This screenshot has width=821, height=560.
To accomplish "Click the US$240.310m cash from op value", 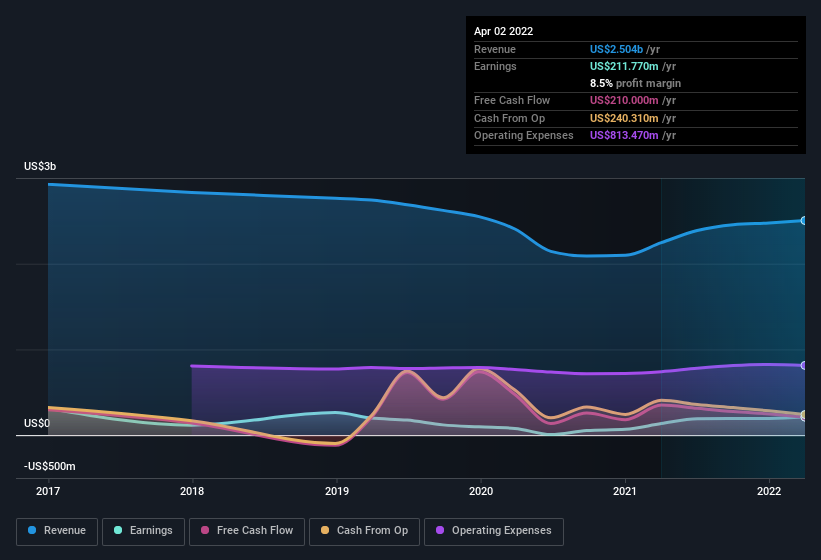I will (x=624, y=118).
